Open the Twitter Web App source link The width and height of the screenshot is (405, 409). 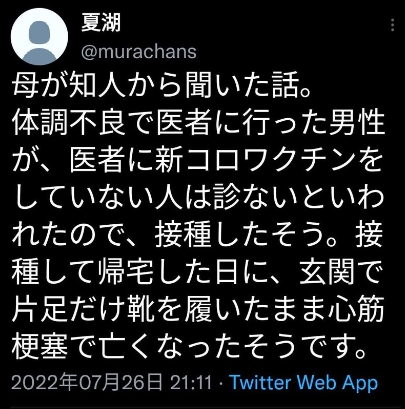tap(304, 382)
